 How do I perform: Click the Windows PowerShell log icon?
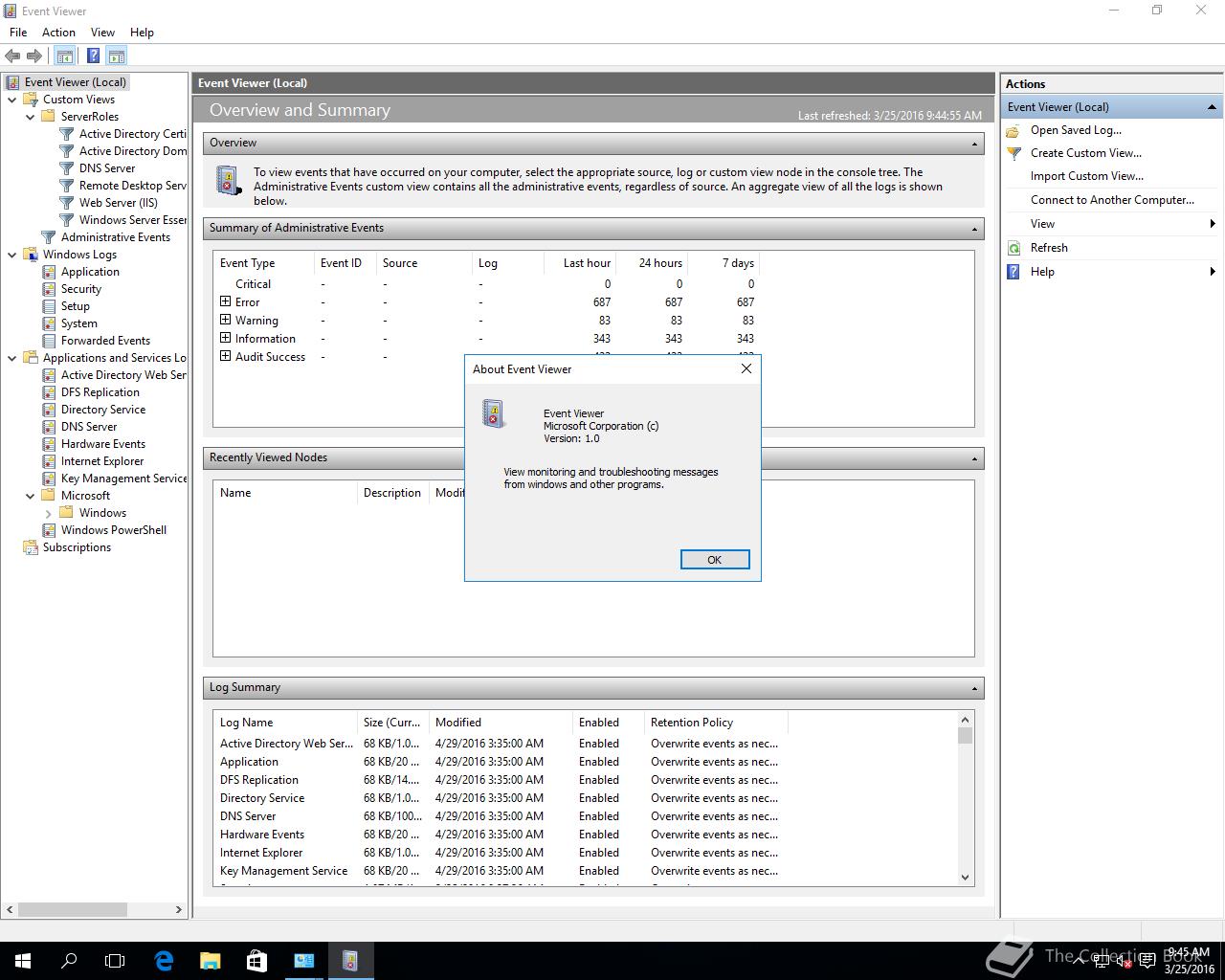click(49, 530)
